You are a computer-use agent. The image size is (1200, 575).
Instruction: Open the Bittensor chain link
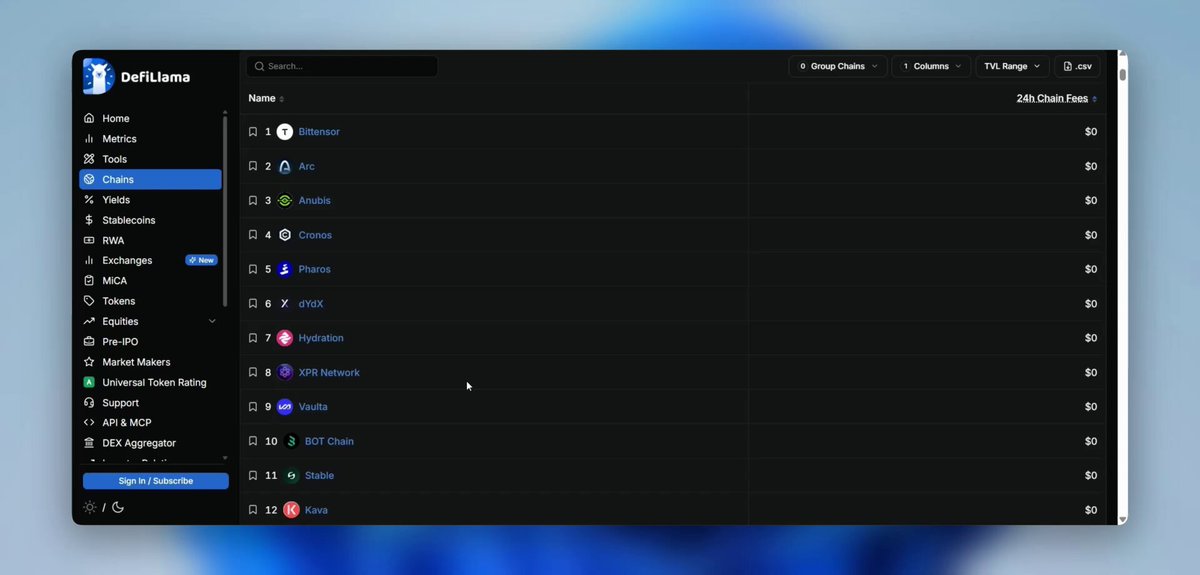319,132
